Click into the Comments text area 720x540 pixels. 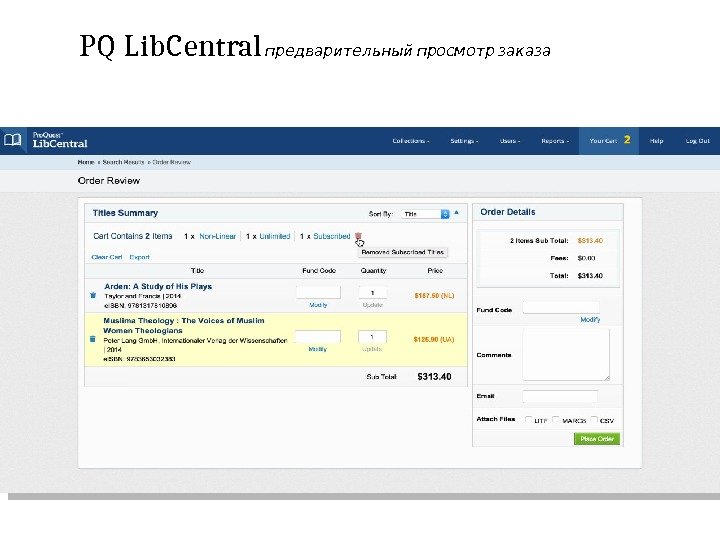click(x=566, y=354)
